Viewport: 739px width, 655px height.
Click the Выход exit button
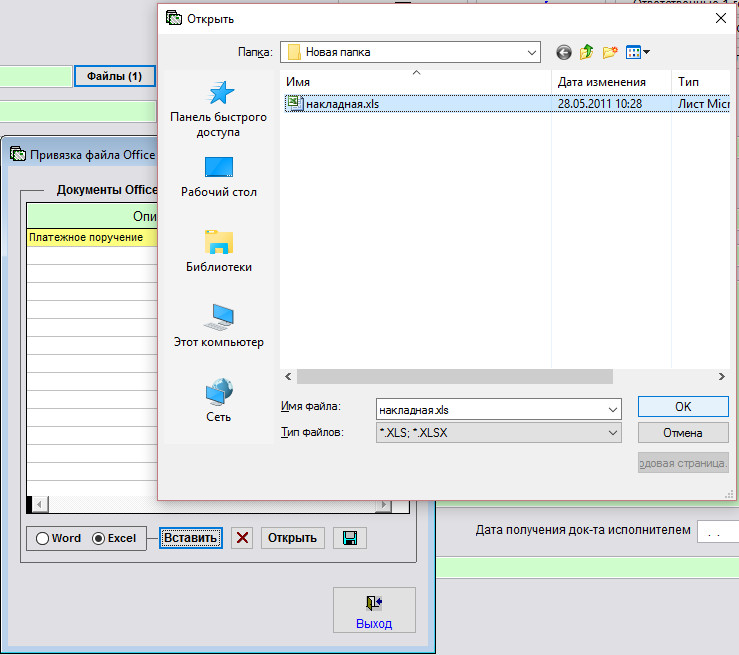click(x=374, y=610)
